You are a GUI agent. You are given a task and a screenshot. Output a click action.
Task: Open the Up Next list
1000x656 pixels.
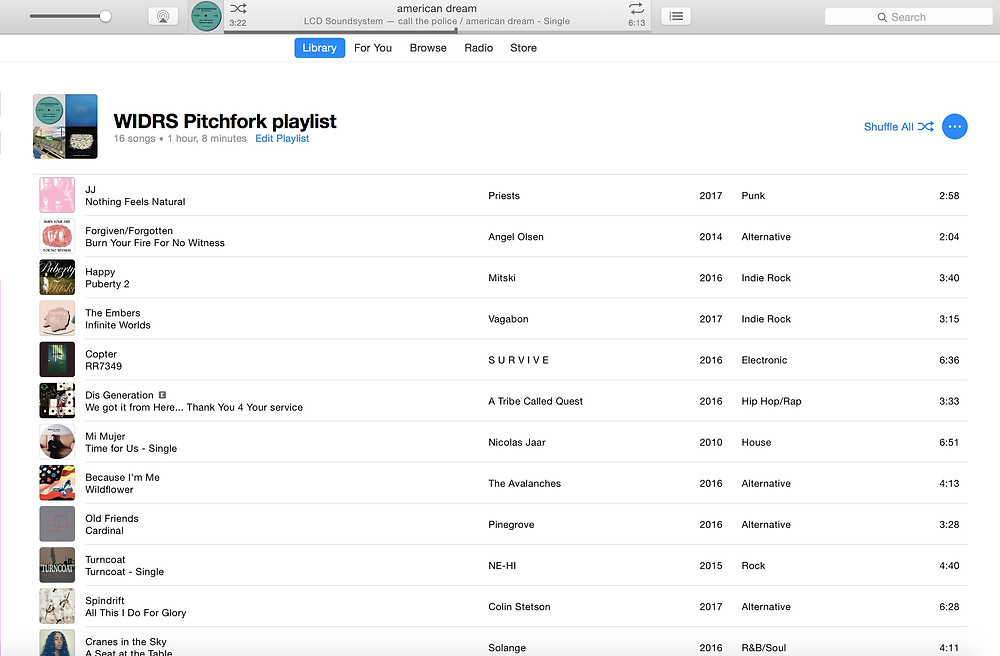(676, 16)
